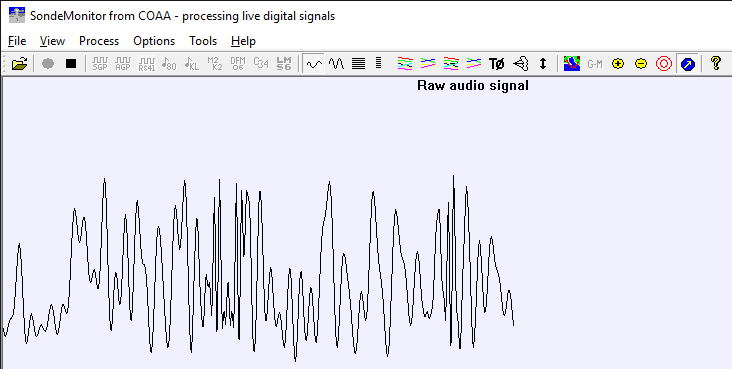Click the red concentric rings icon

[664, 64]
